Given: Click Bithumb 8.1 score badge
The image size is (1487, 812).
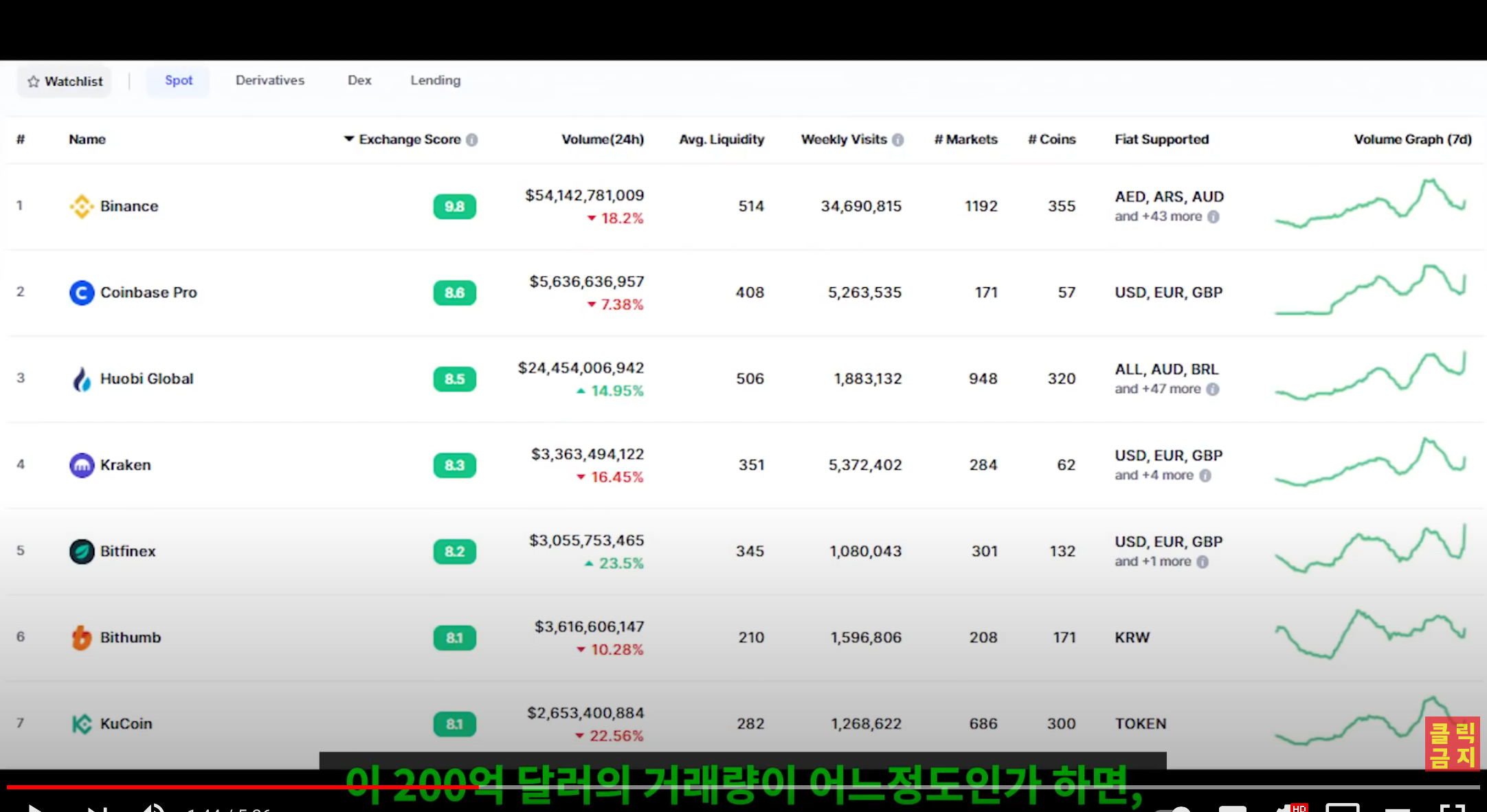Looking at the screenshot, I should [x=454, y=638].
